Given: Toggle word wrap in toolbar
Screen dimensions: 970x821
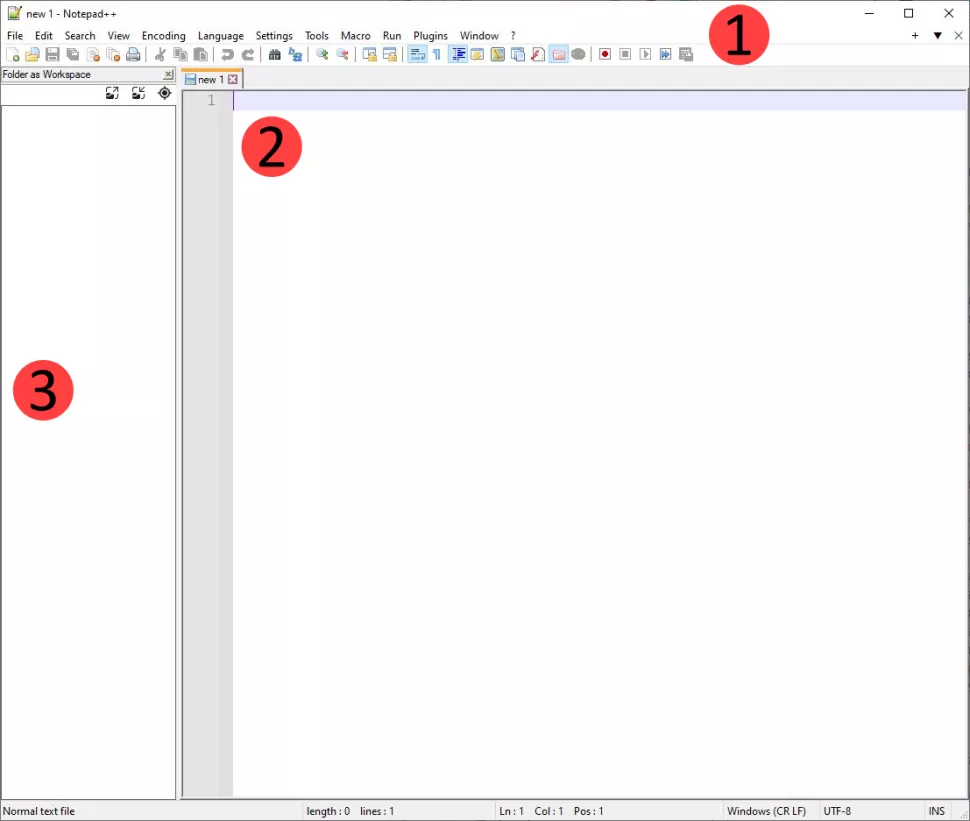Looking at the screenshot, I should (x=418, y=54).
